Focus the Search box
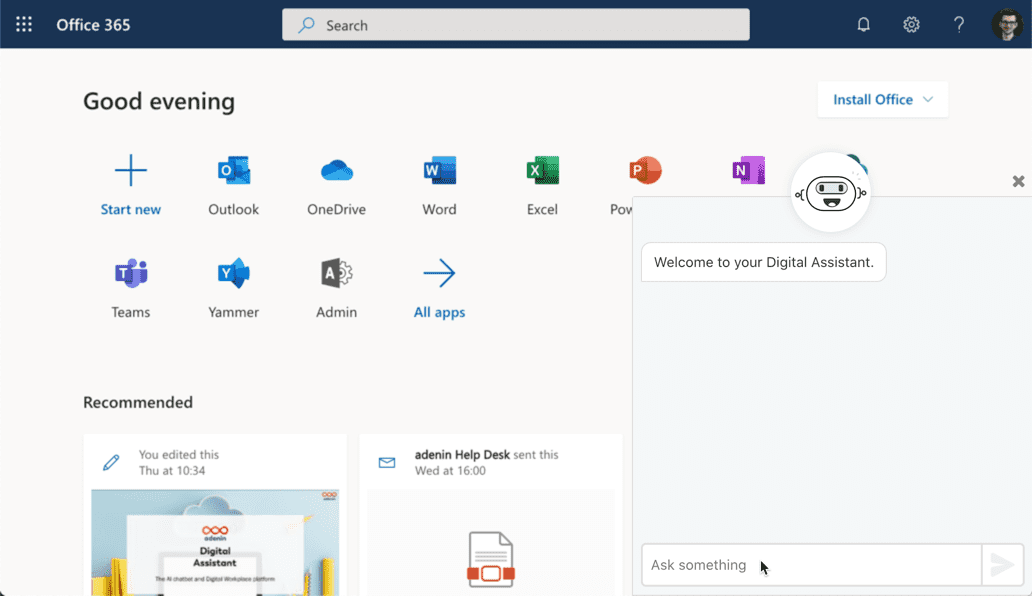This screenshot has height=596, width=1032. [x=516, y=25]
